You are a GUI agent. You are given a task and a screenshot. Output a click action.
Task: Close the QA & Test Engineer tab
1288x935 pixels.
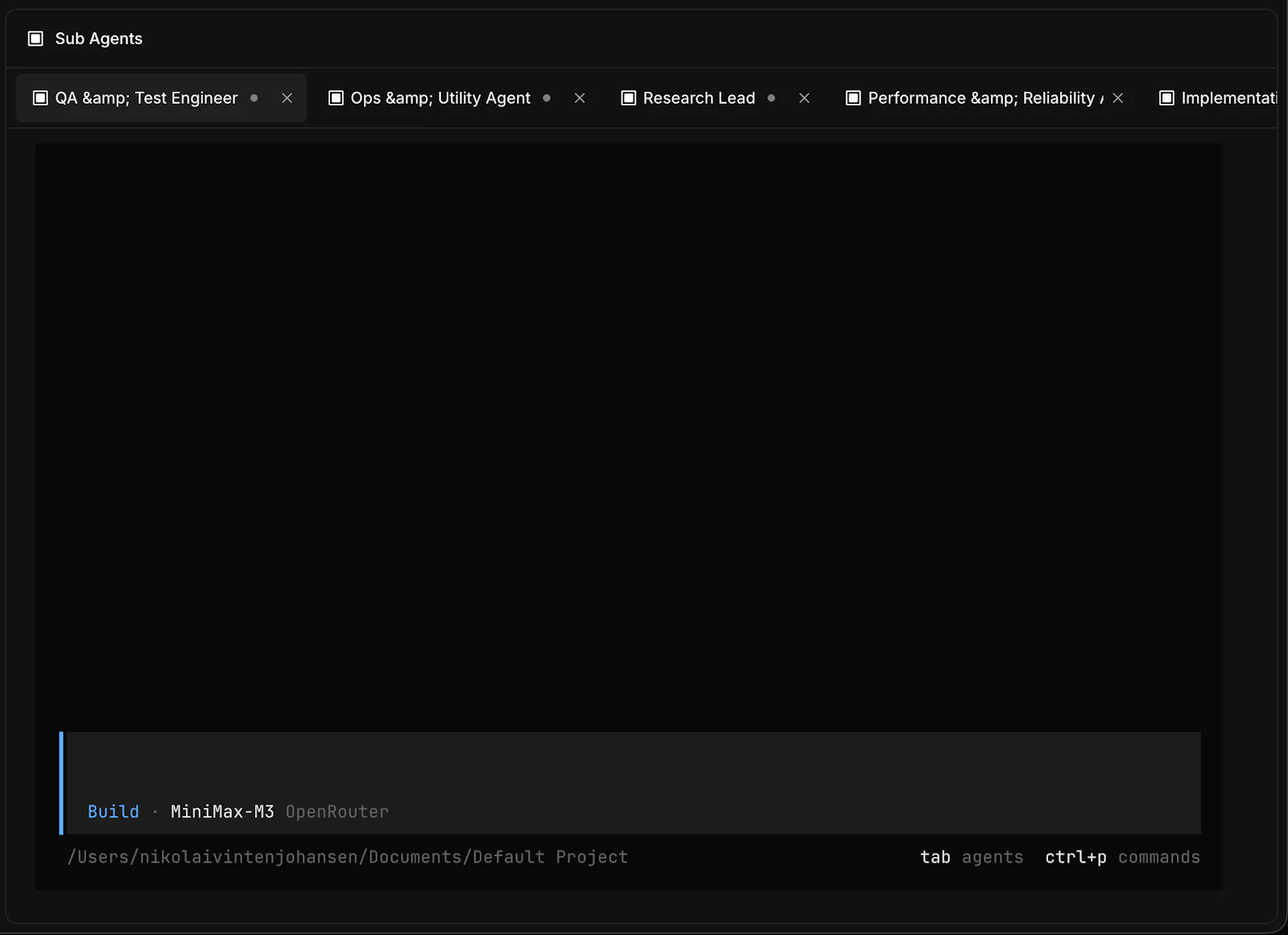[x=287, y=98]
